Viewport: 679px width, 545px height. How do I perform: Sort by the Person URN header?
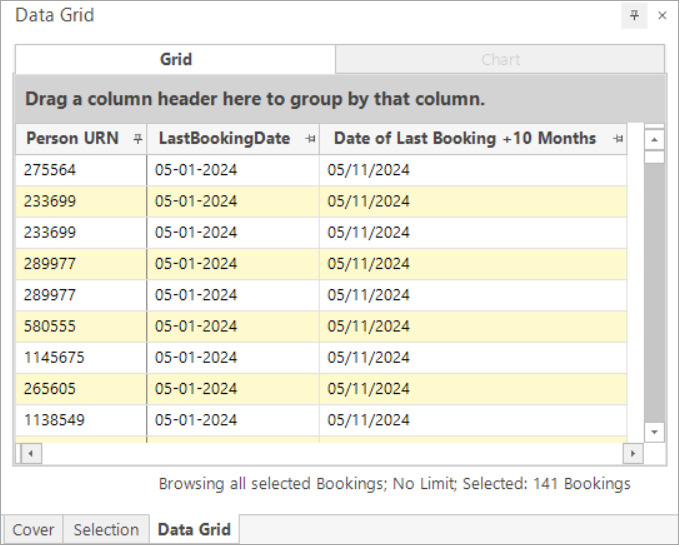(x=72, y=139)
